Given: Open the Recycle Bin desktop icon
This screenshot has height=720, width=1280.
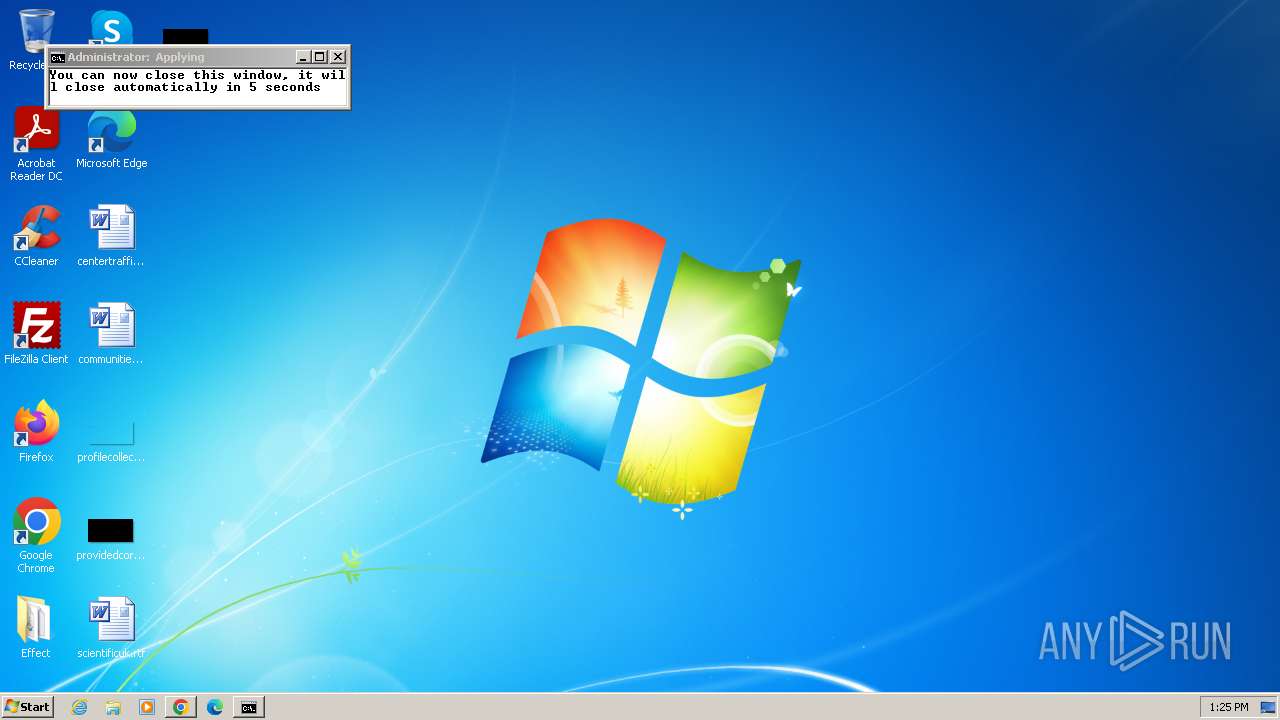Looking at the screenshot, I should [x=36, y=30].
